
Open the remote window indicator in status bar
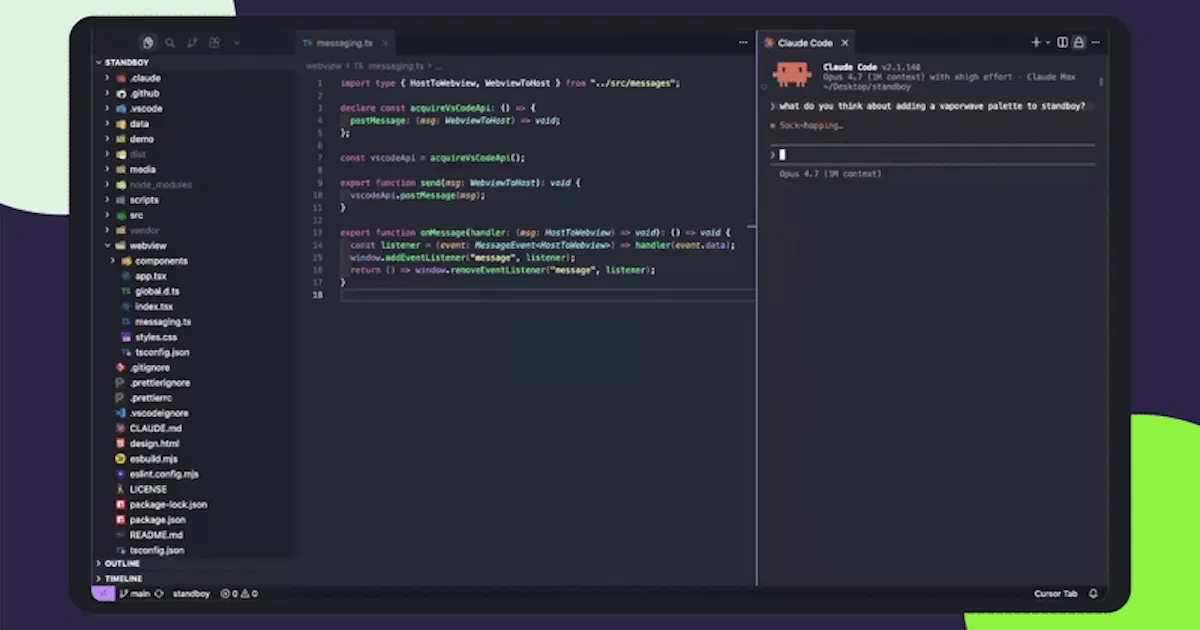103,593
